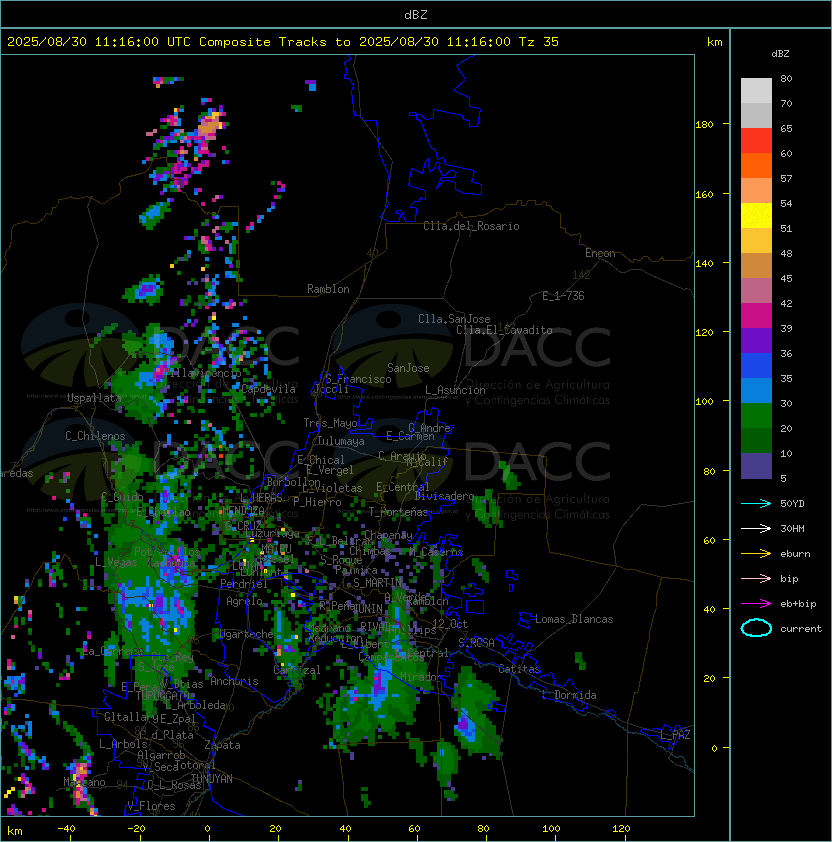This screenshot has height=842, width=832.
Task: Click the 'L_Dormida' map label
Action: [569, 695]
